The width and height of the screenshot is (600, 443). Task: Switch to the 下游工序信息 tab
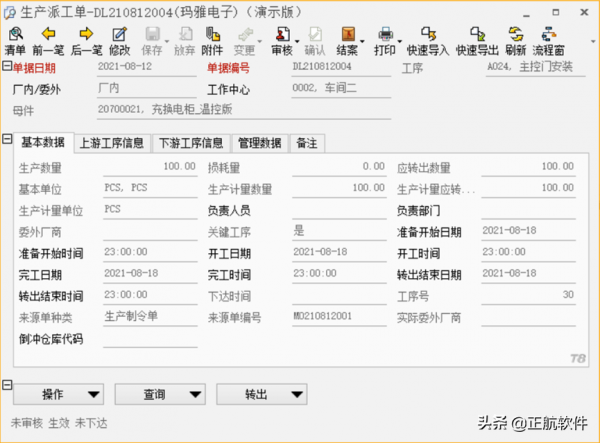coord(191,143)
